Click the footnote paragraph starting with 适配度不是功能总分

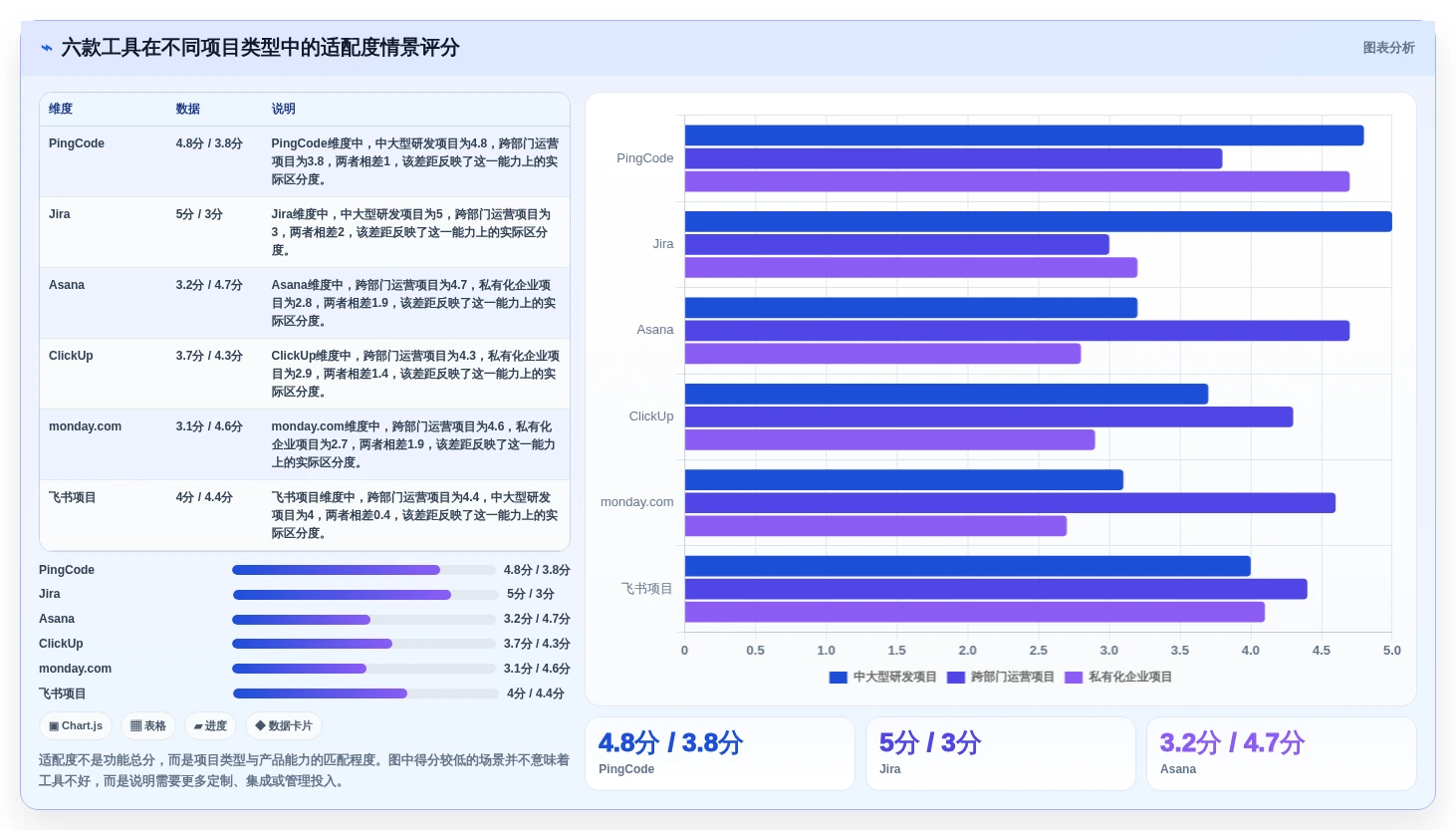tap(304, 770)
